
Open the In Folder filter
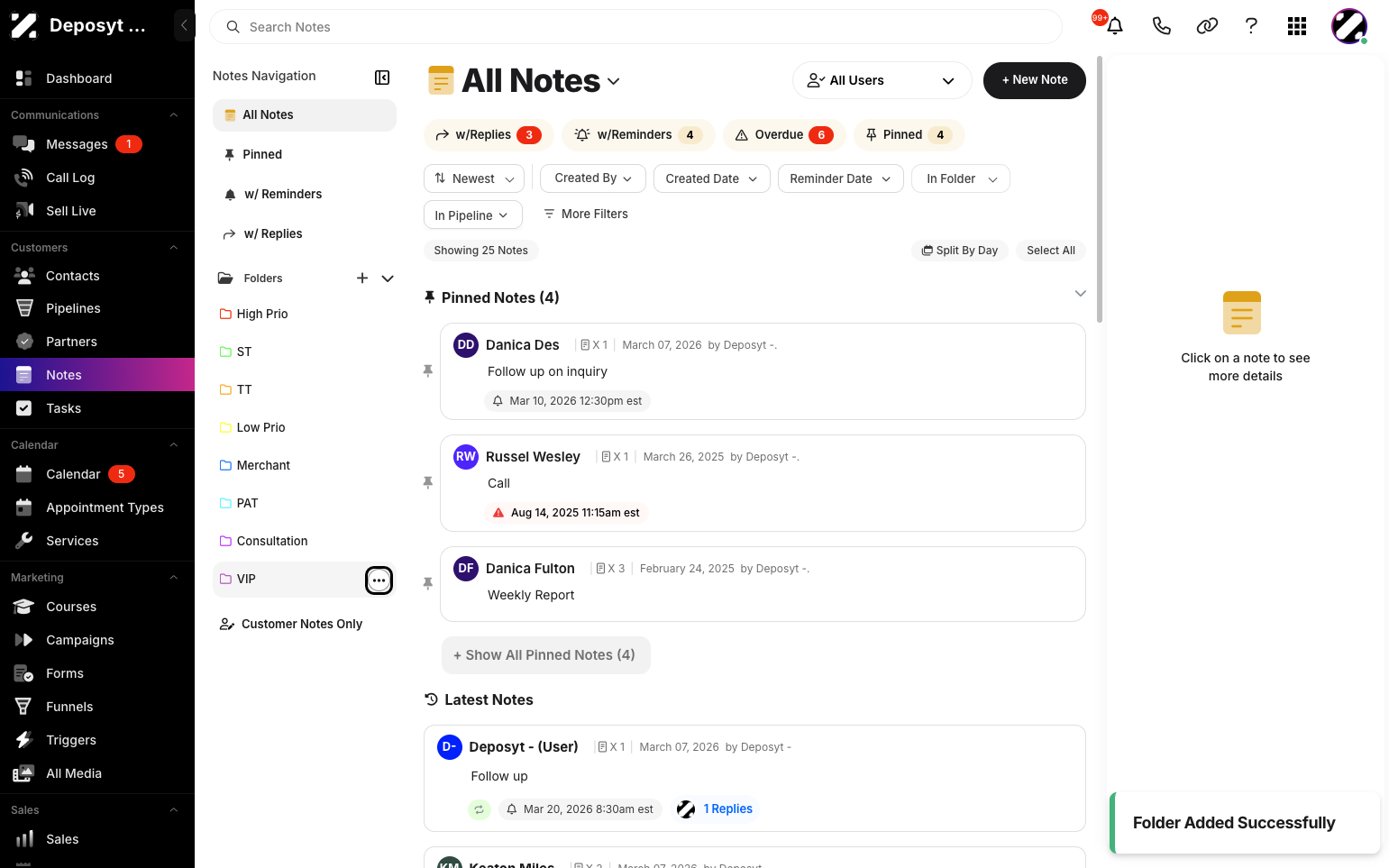(961, 178)
